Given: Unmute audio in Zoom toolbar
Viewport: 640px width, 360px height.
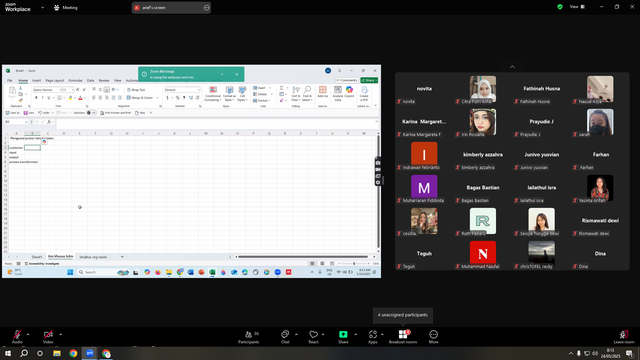Looking at the screenshot, I should 17,336.
